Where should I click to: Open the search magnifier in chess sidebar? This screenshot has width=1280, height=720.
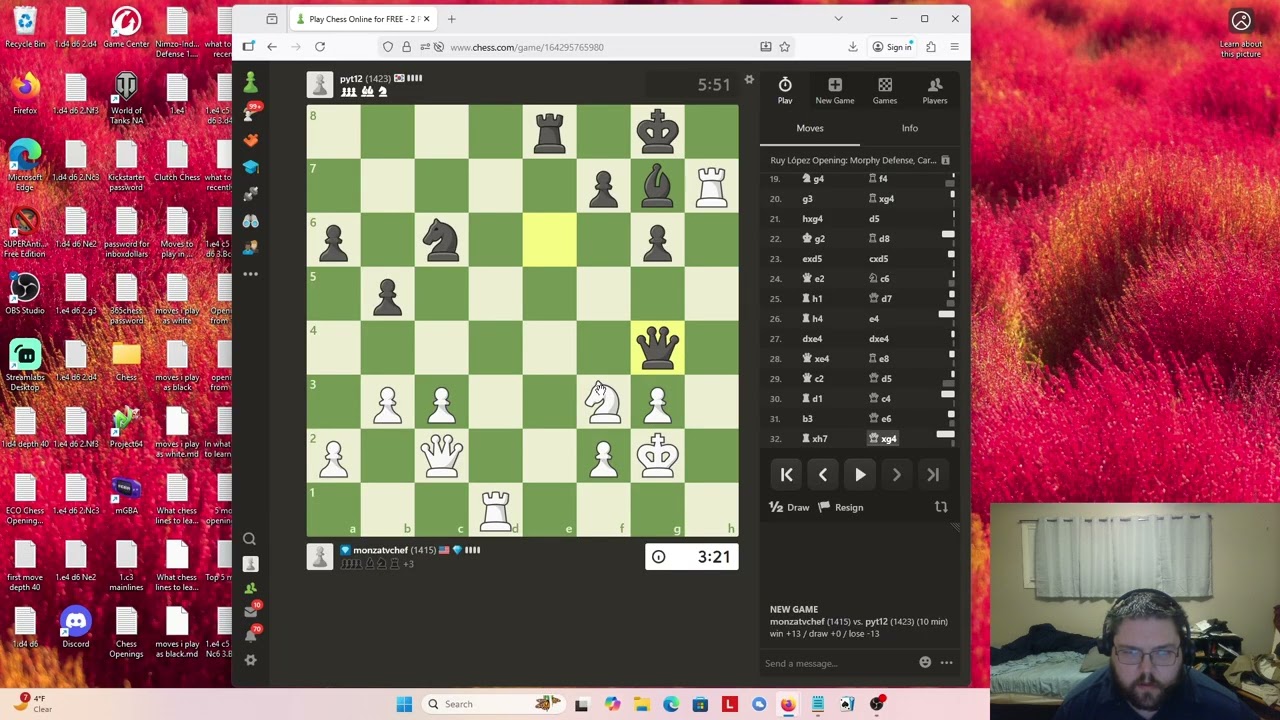[x=250, y=539]
